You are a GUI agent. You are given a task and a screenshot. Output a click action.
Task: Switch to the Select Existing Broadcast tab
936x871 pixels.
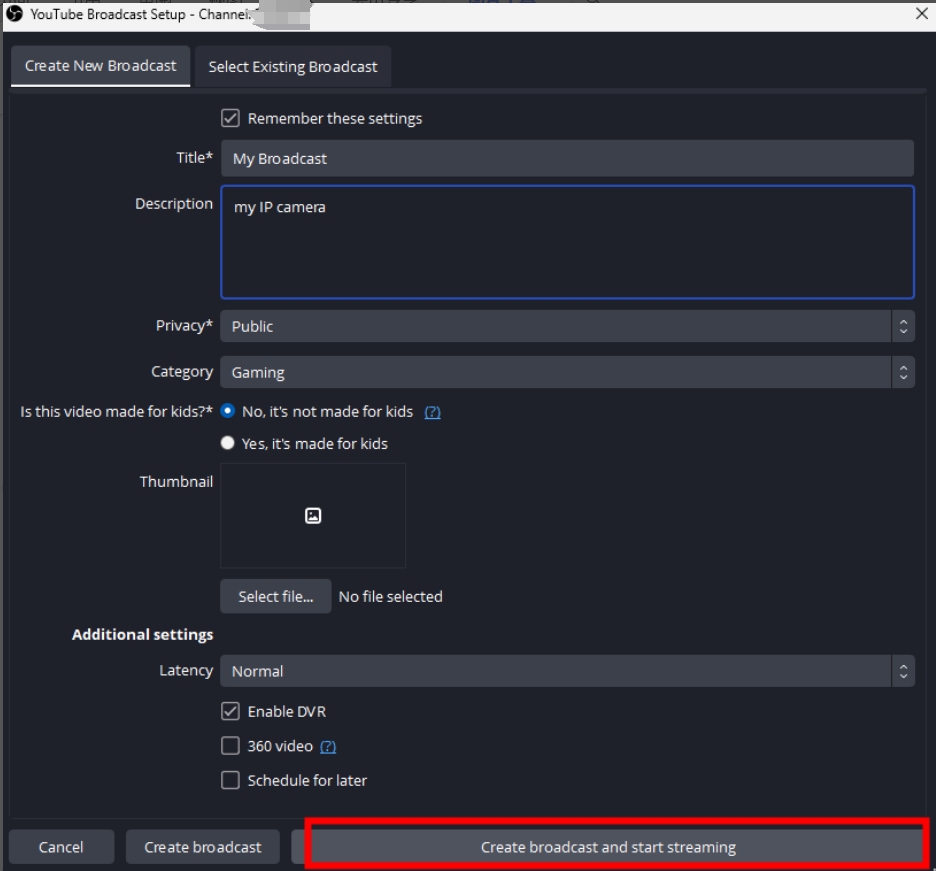(x=293, y=67)
